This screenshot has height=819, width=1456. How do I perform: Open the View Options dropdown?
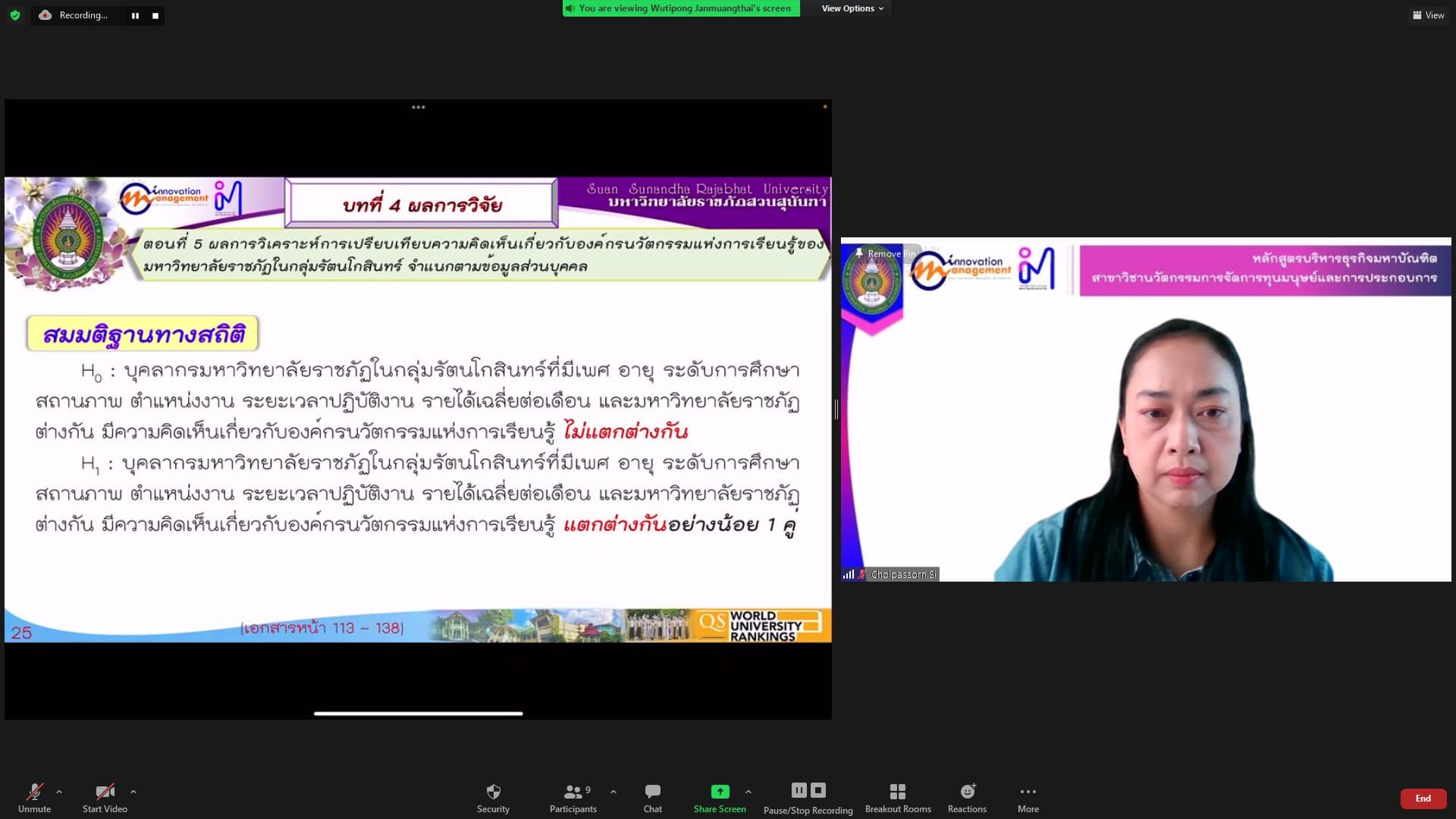point(852,8)
